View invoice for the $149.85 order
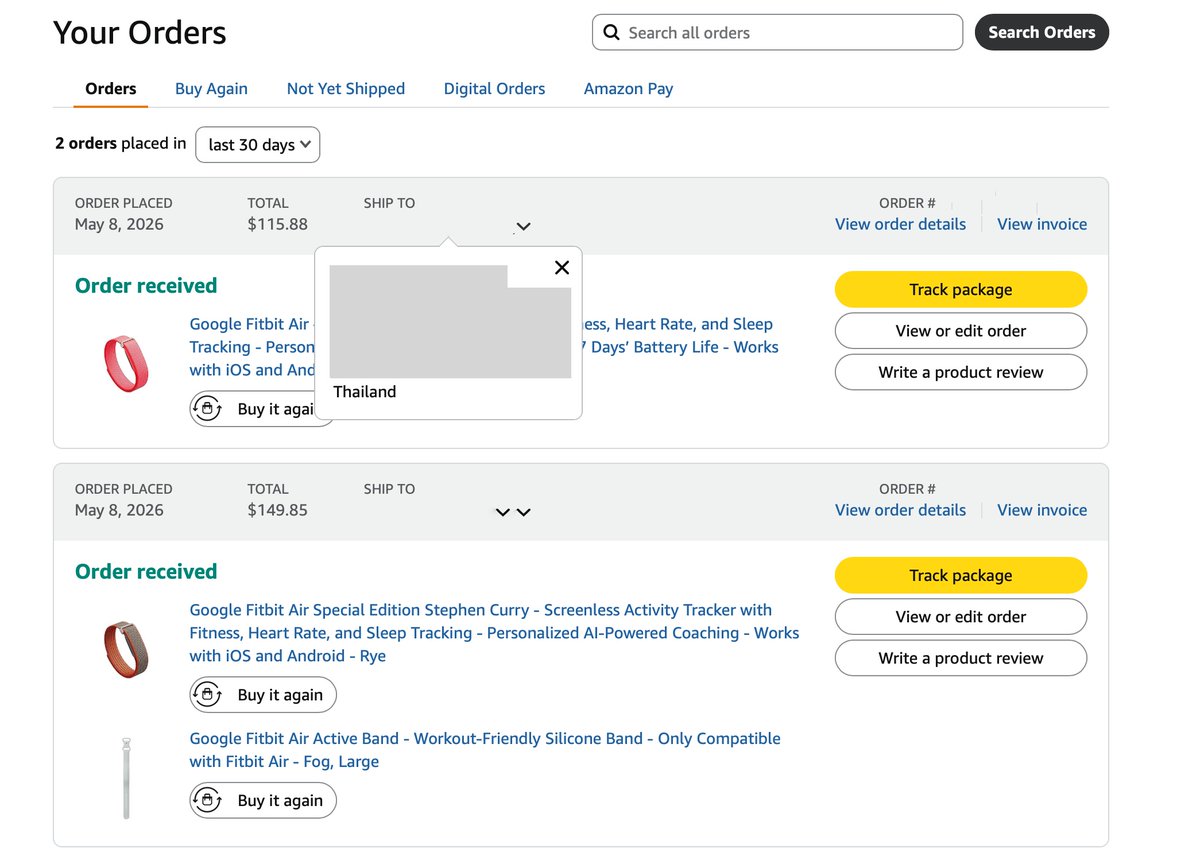This screenshot has width=1200, height=860. pos(1042,510)
